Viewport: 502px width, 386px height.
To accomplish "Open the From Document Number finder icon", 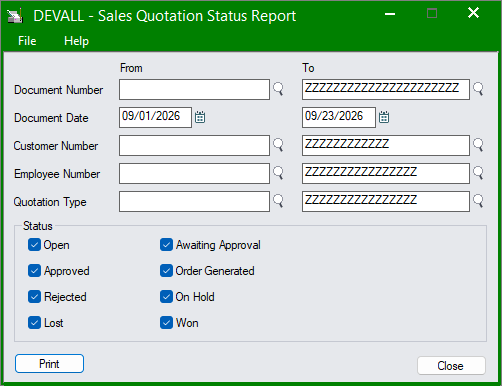I will pos(278,89).
